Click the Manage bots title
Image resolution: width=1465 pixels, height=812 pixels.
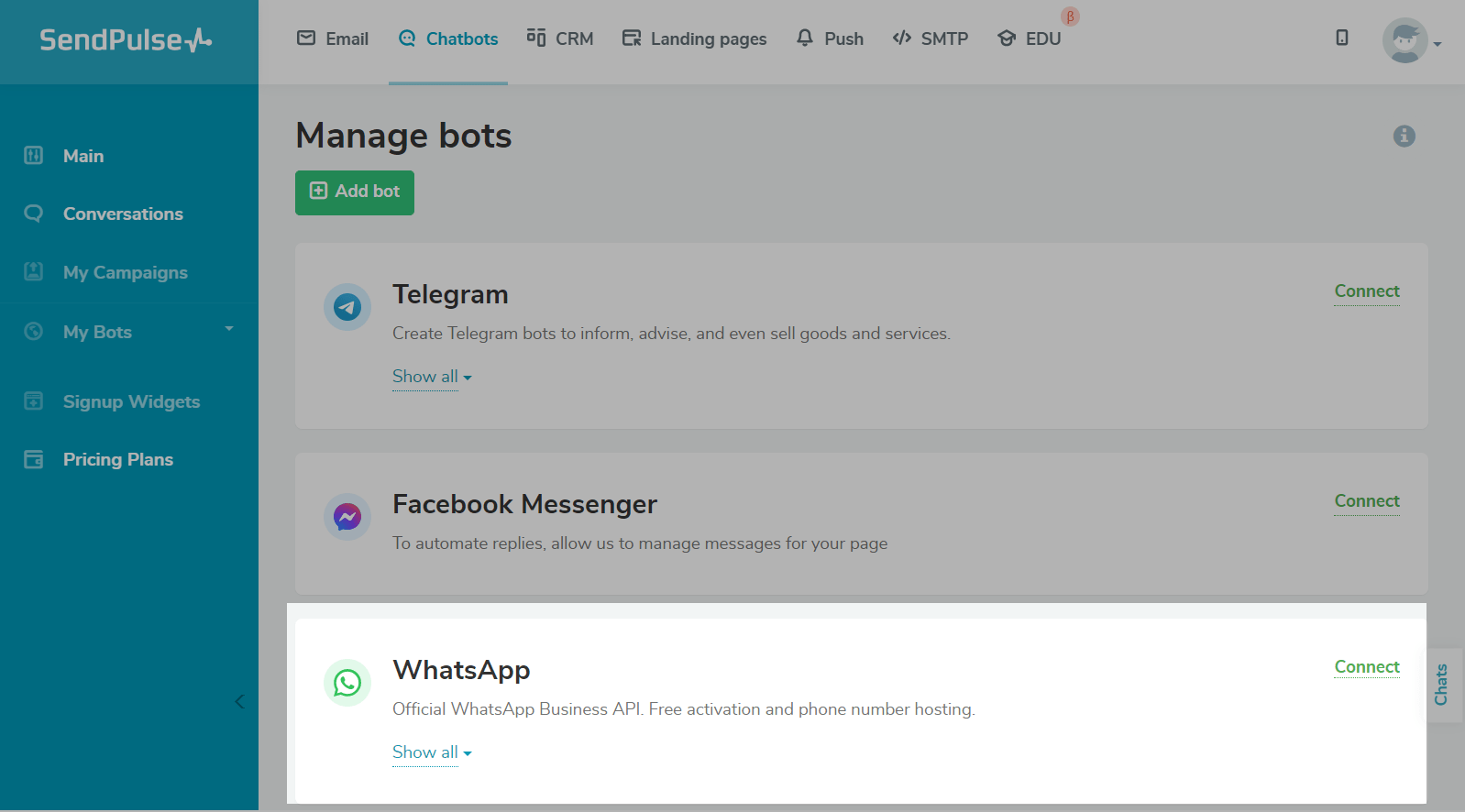point(403,136)
